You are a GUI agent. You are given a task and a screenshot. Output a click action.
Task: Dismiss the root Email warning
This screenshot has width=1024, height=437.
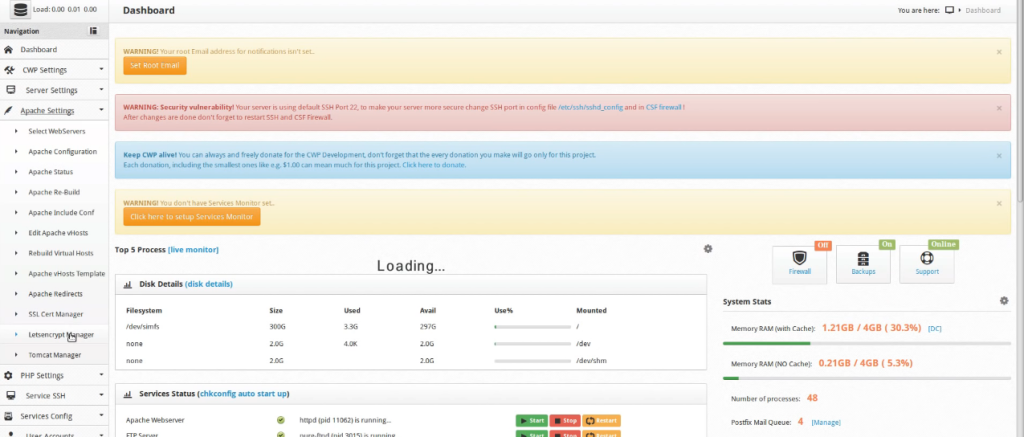(999, 52)
